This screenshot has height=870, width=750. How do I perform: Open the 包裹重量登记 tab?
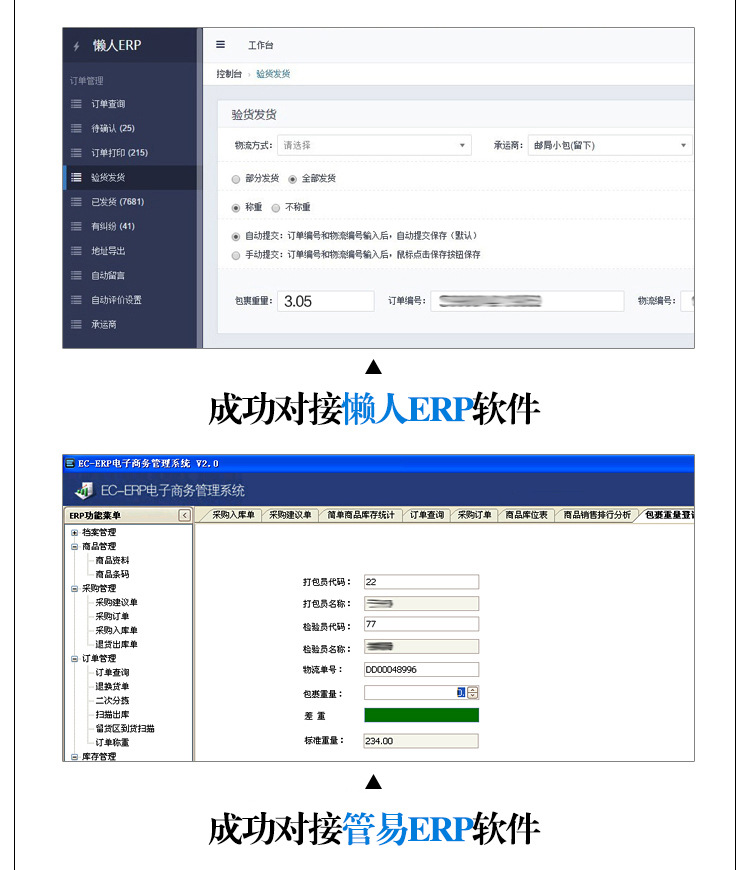pyautogui.click(x=668, y=515)
